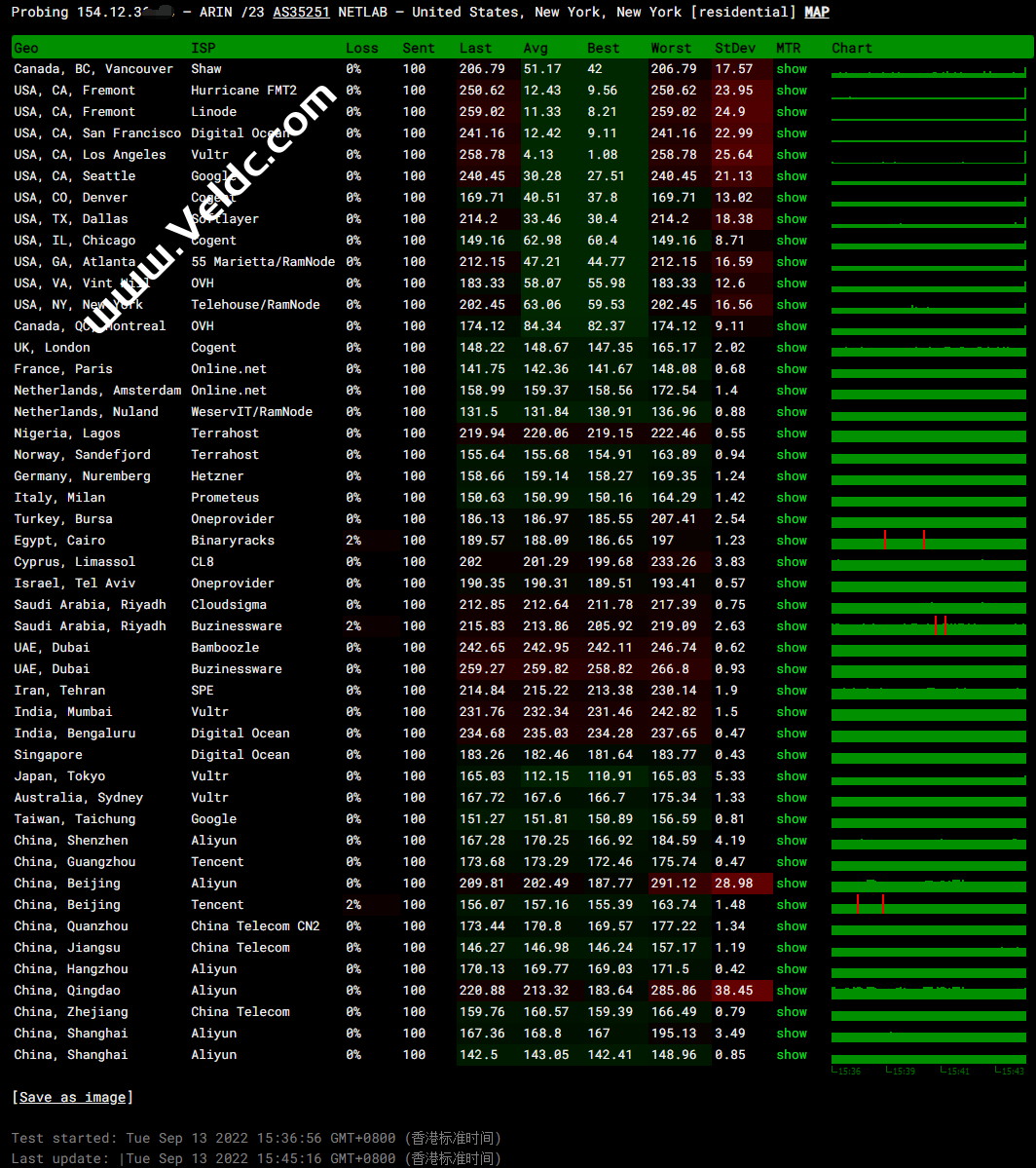Image resolution: width=1036 pixels, height=1168 pixels.
Task: Show MTR for Egypt, Cairo Binaryracks
Action: 791,541
